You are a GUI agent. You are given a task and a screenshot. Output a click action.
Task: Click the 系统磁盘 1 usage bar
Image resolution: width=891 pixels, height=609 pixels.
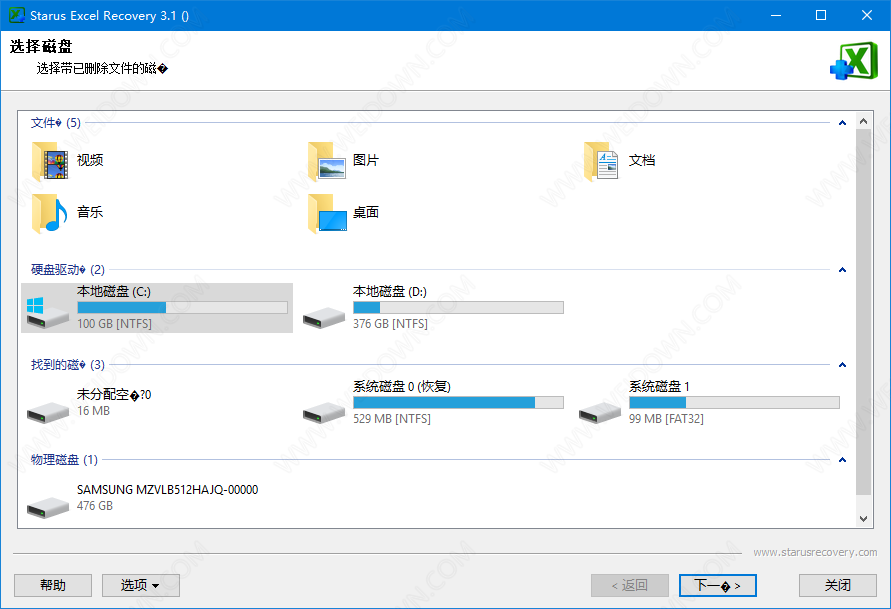(734, 402)
